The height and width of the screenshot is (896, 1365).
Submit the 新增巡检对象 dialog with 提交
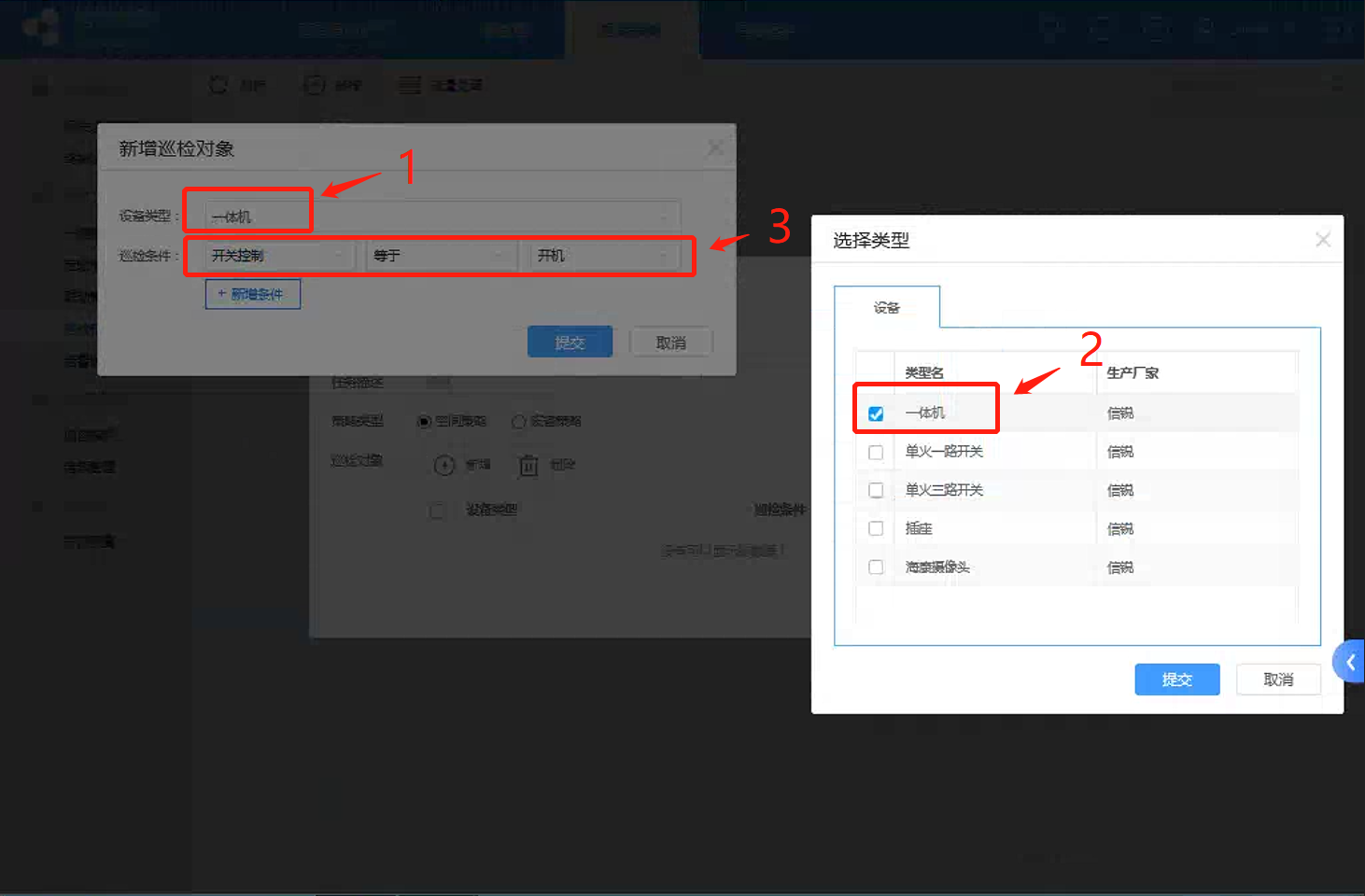[x=570, y=343]
